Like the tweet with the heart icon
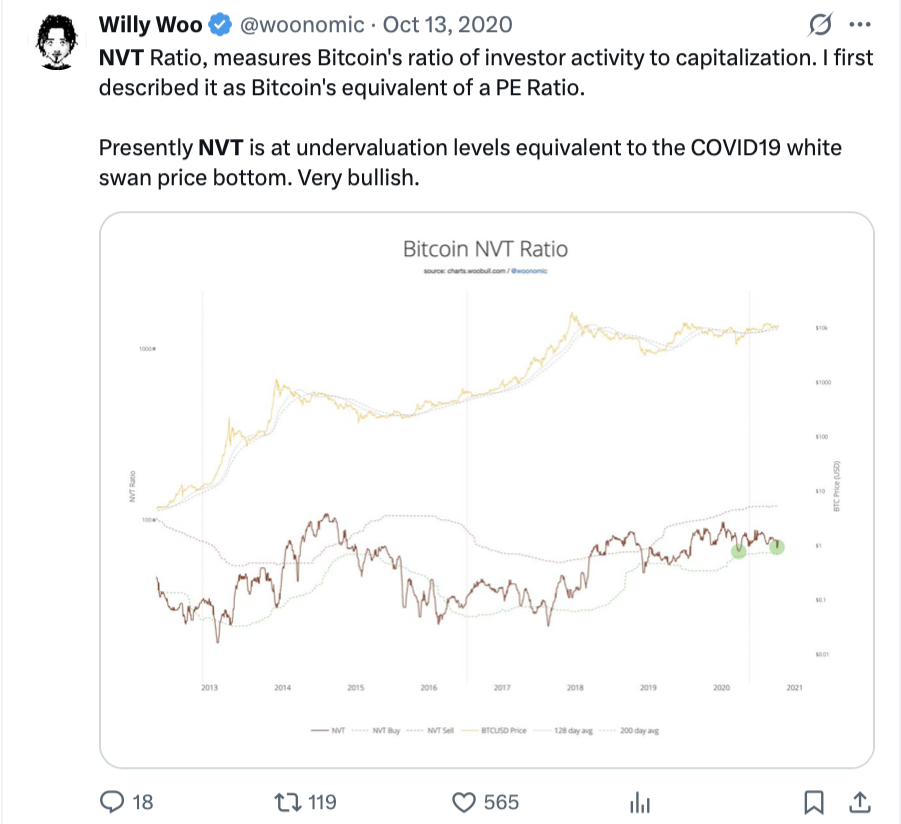The height and width of the screenshot is (824, 901). point(463,801)
